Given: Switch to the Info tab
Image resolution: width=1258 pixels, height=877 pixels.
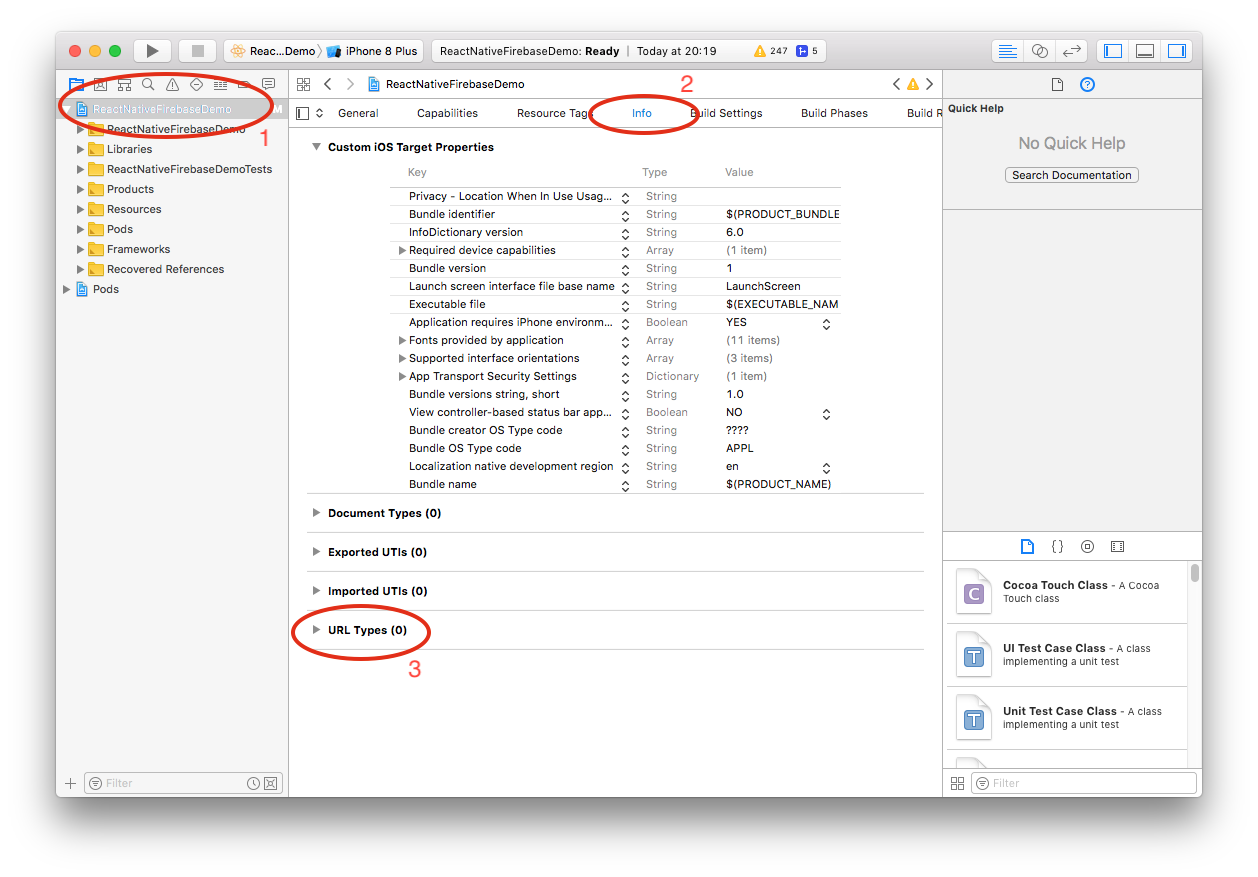Looking at the screenshot, I should (641, 113).
